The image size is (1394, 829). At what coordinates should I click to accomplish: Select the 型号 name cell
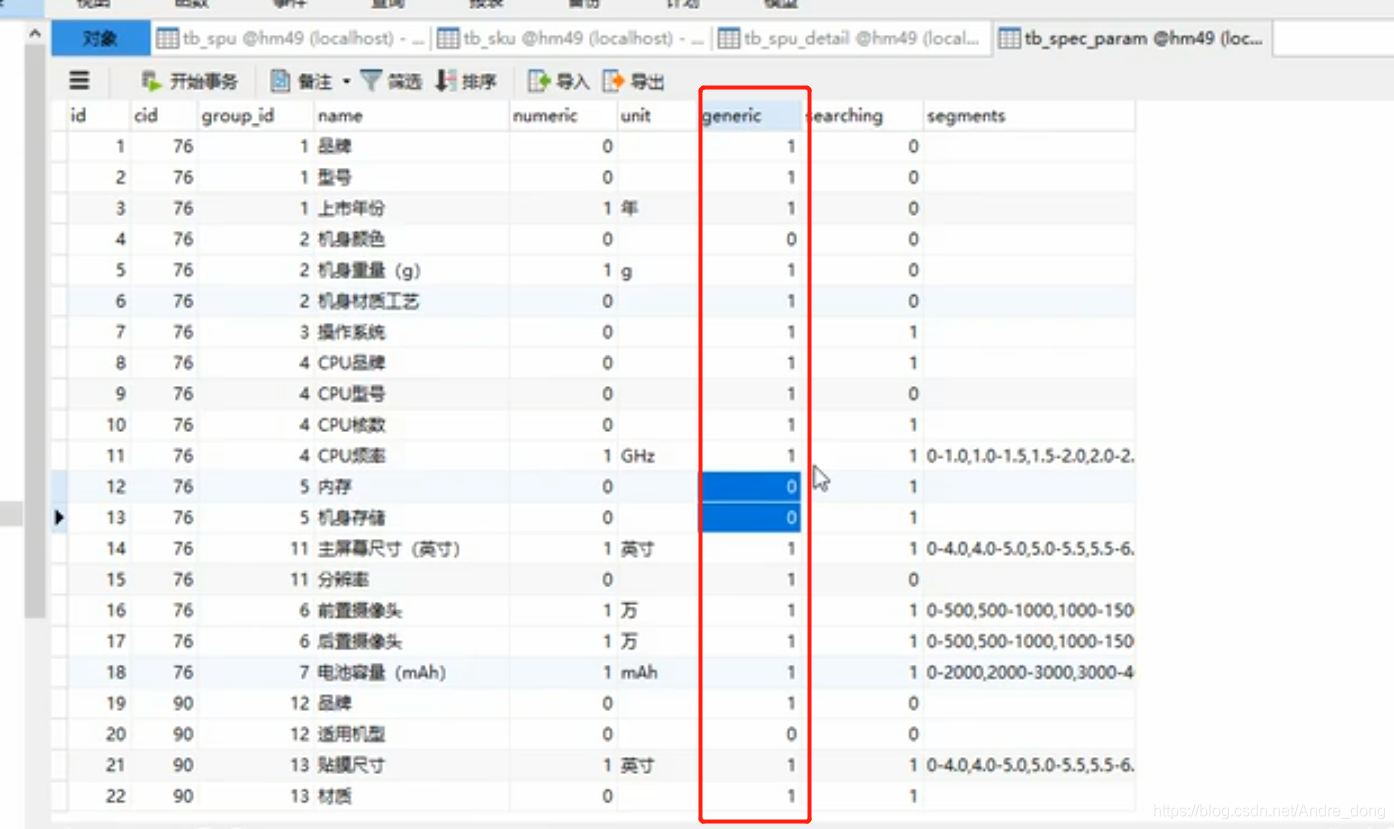click(x=411, y=177)
